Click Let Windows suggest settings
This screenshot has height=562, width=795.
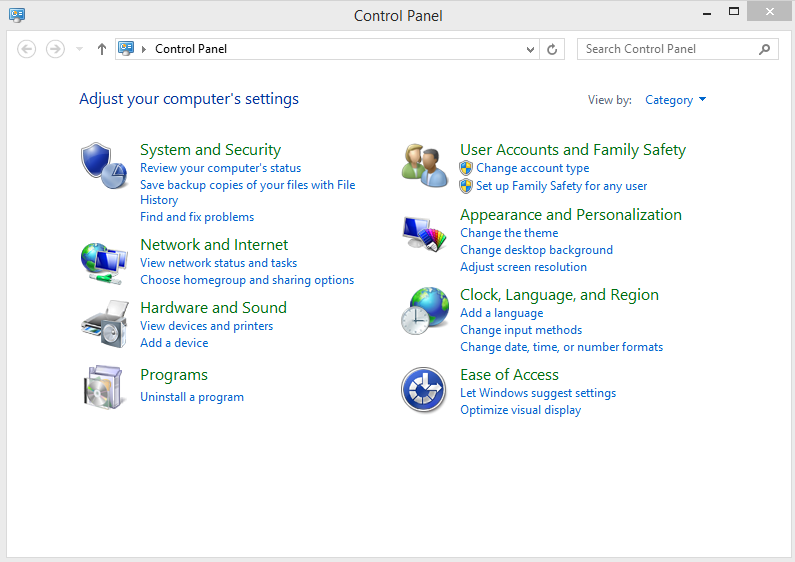[x=538, y=393]
